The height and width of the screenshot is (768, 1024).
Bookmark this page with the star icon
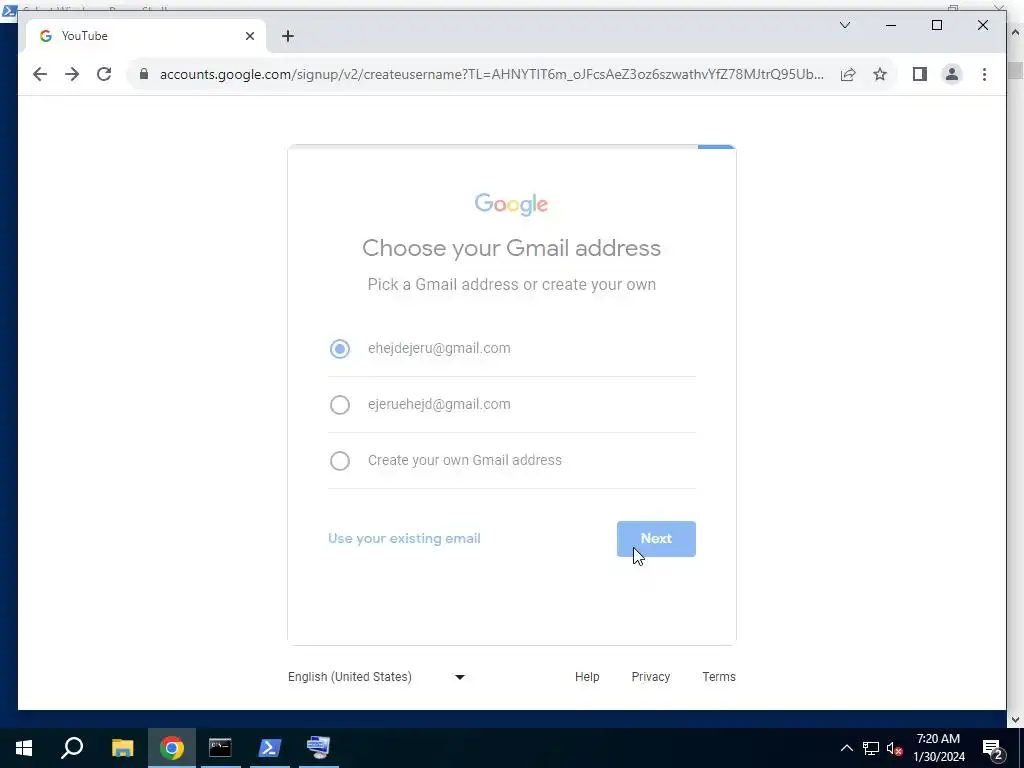click(880, 74)
